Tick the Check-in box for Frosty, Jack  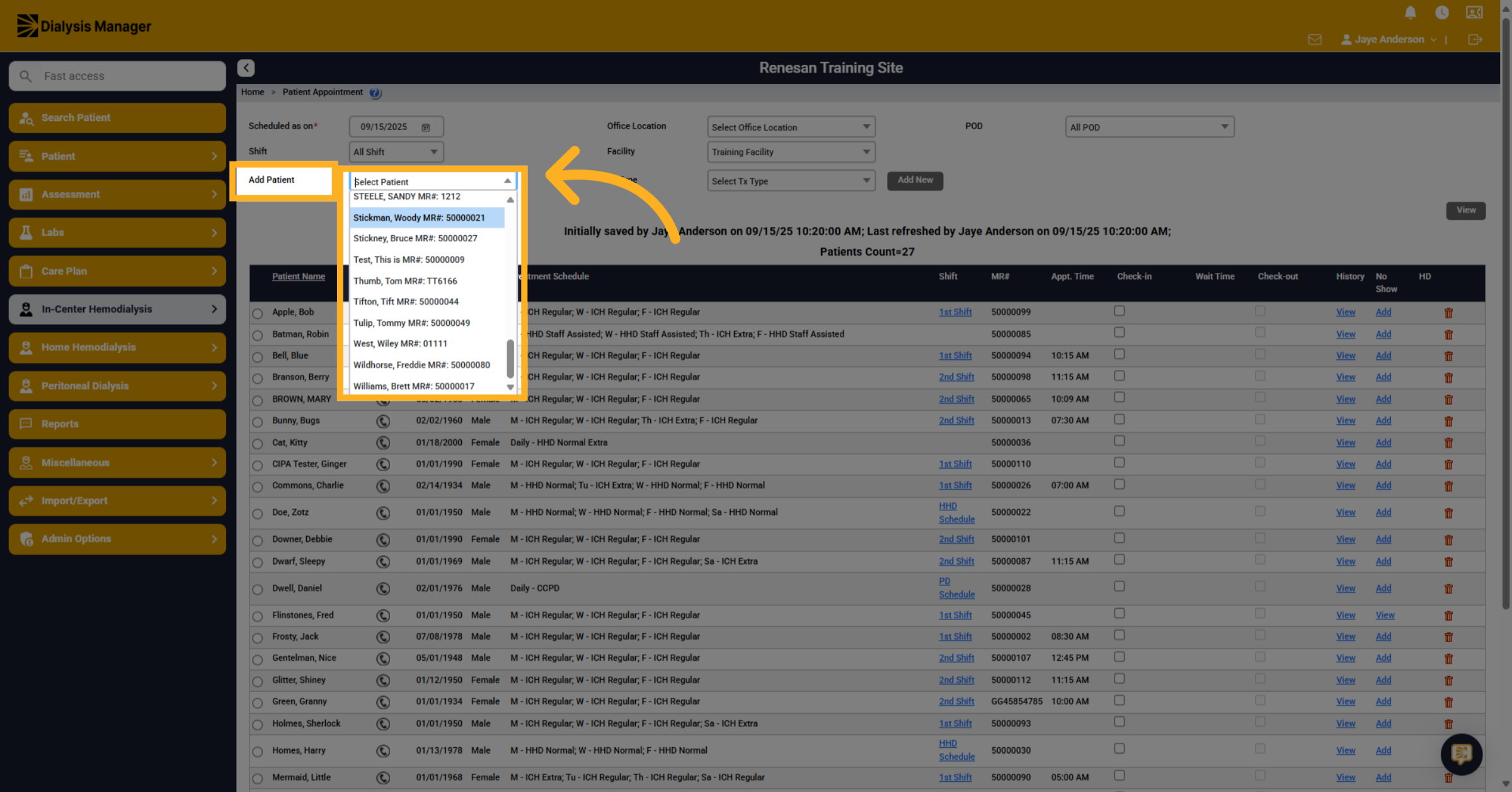(1119, 635)
